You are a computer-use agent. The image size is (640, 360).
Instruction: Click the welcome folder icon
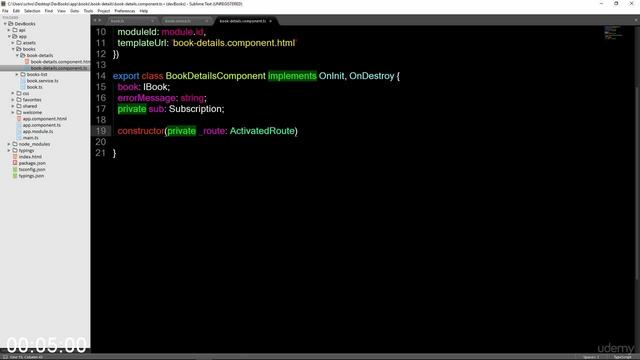(19, 112)
